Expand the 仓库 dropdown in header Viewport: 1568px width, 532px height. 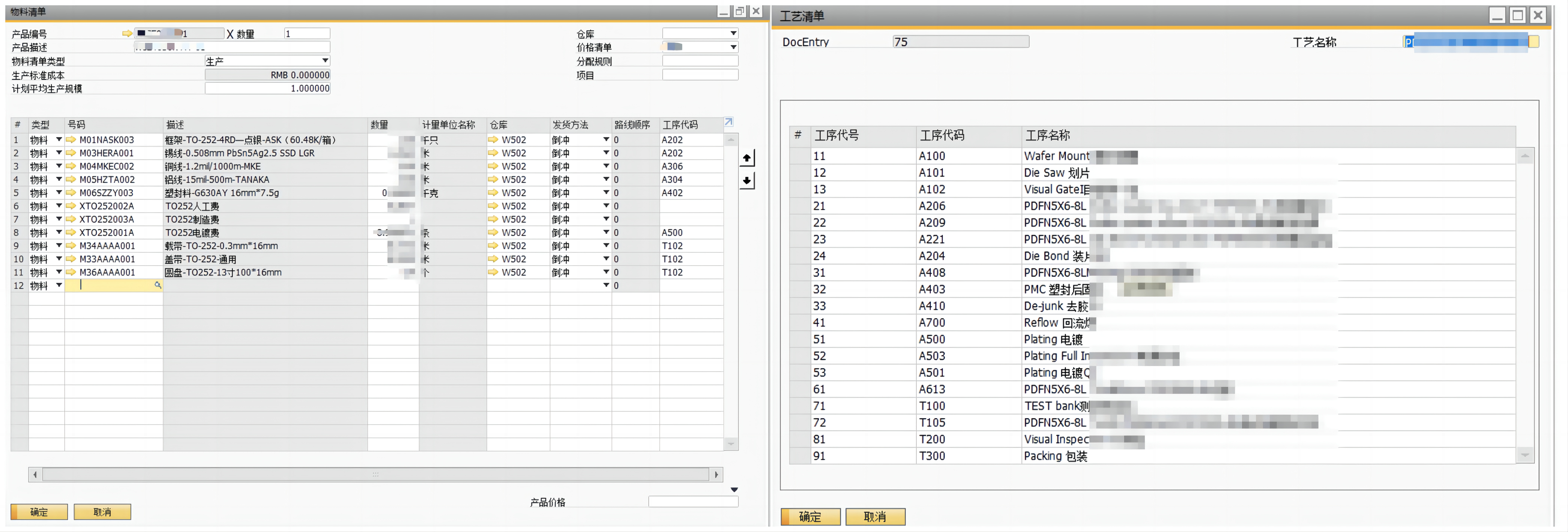tap(733, 33)
